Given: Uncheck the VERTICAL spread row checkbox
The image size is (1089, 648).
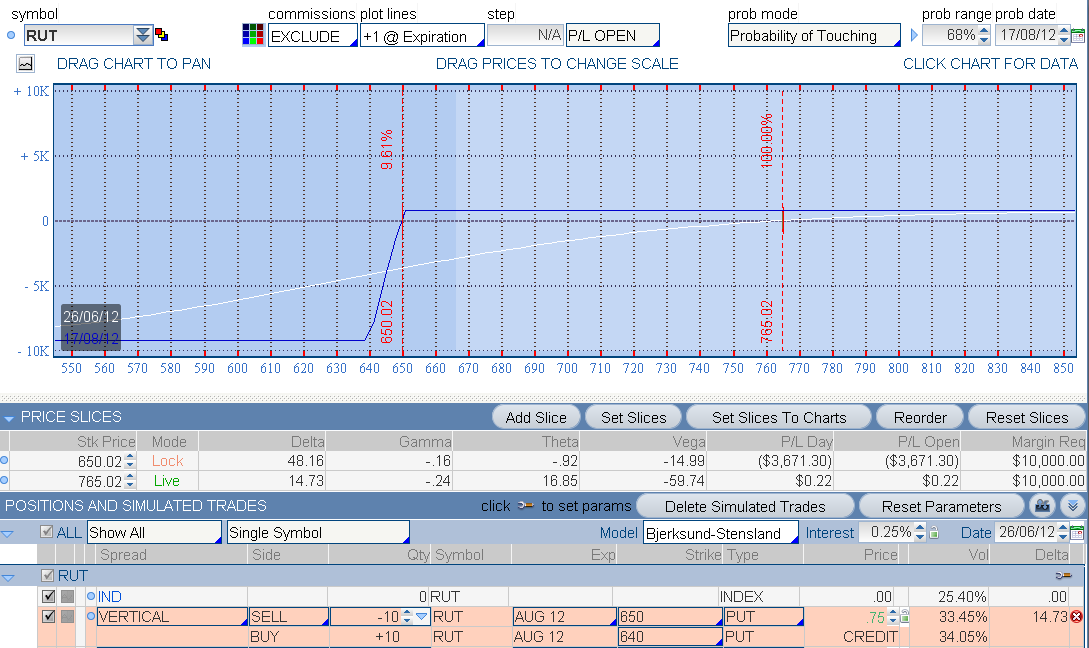Looking at the screenshot, I should (48, 617).
